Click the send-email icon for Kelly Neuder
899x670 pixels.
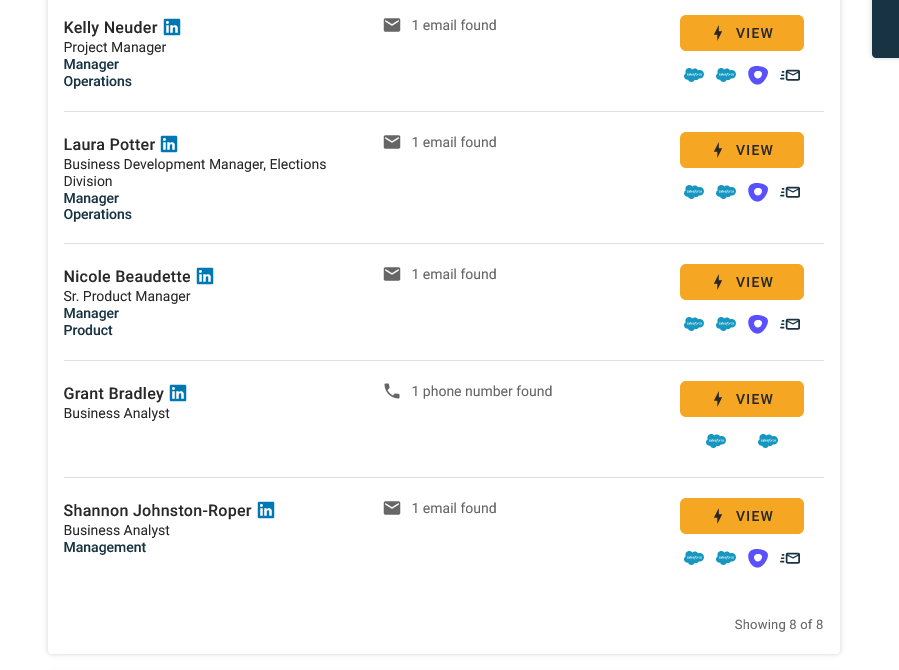pos(790,75)
